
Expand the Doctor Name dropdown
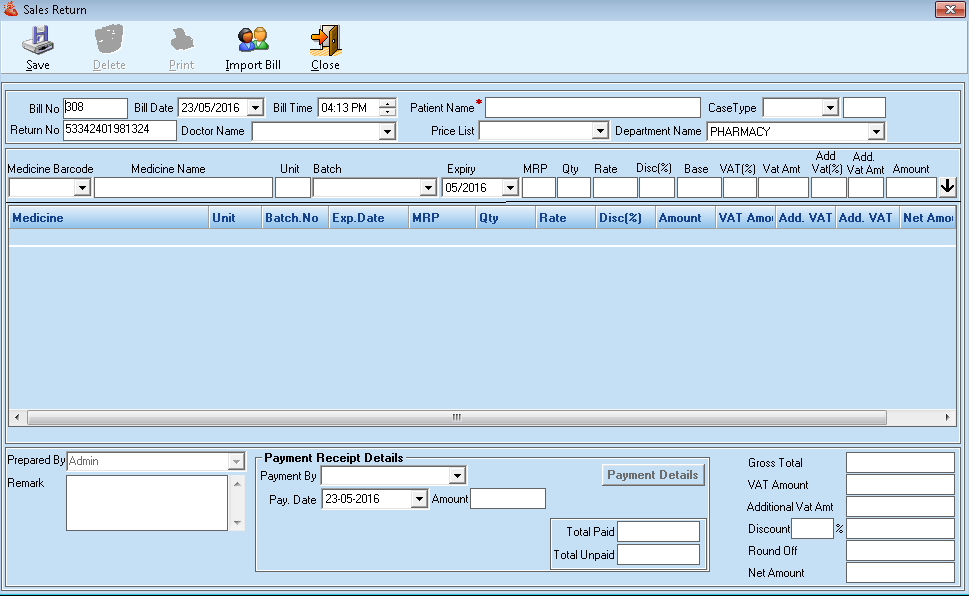tap(387, 132)
